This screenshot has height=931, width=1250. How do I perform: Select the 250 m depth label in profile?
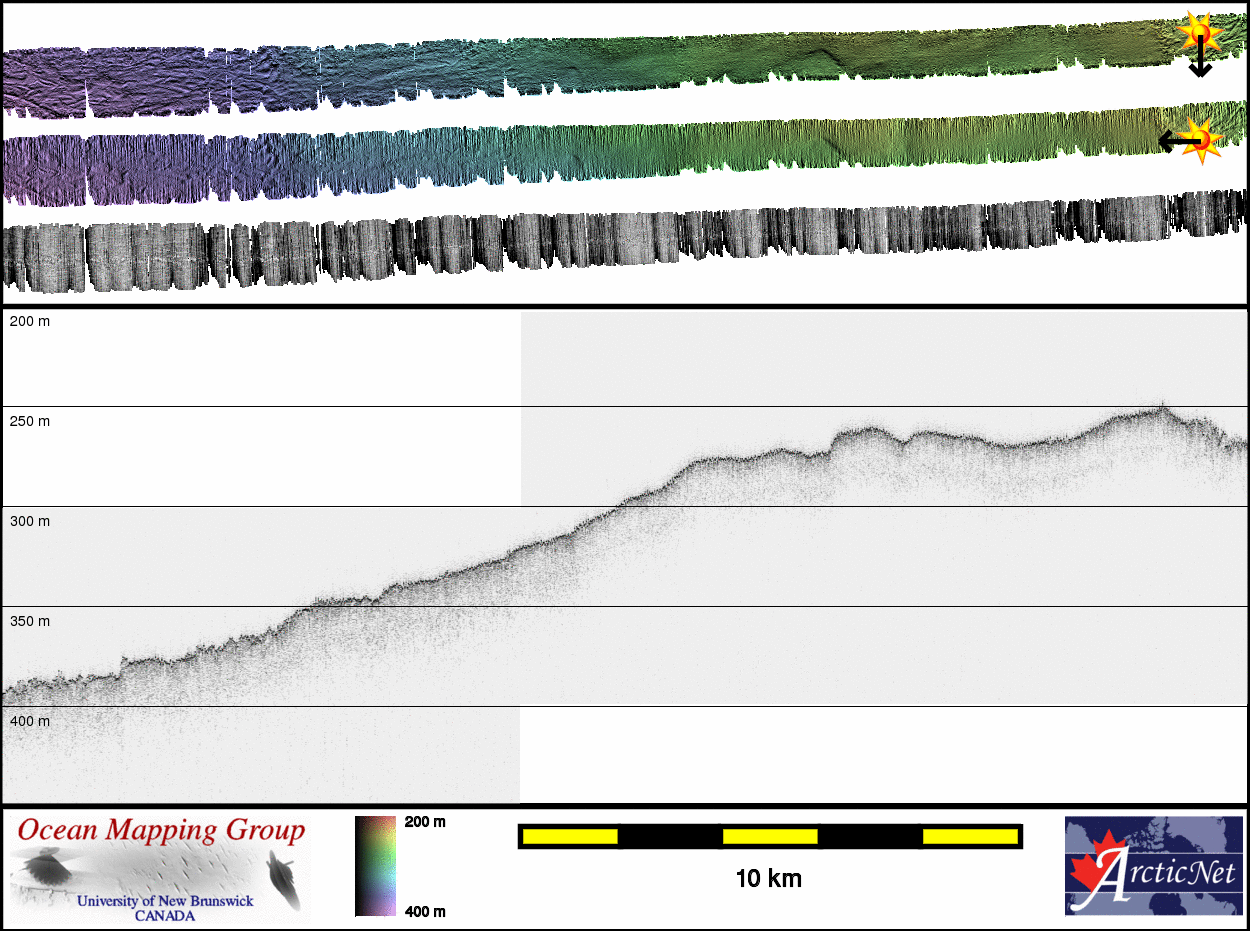tap(30, 421)
